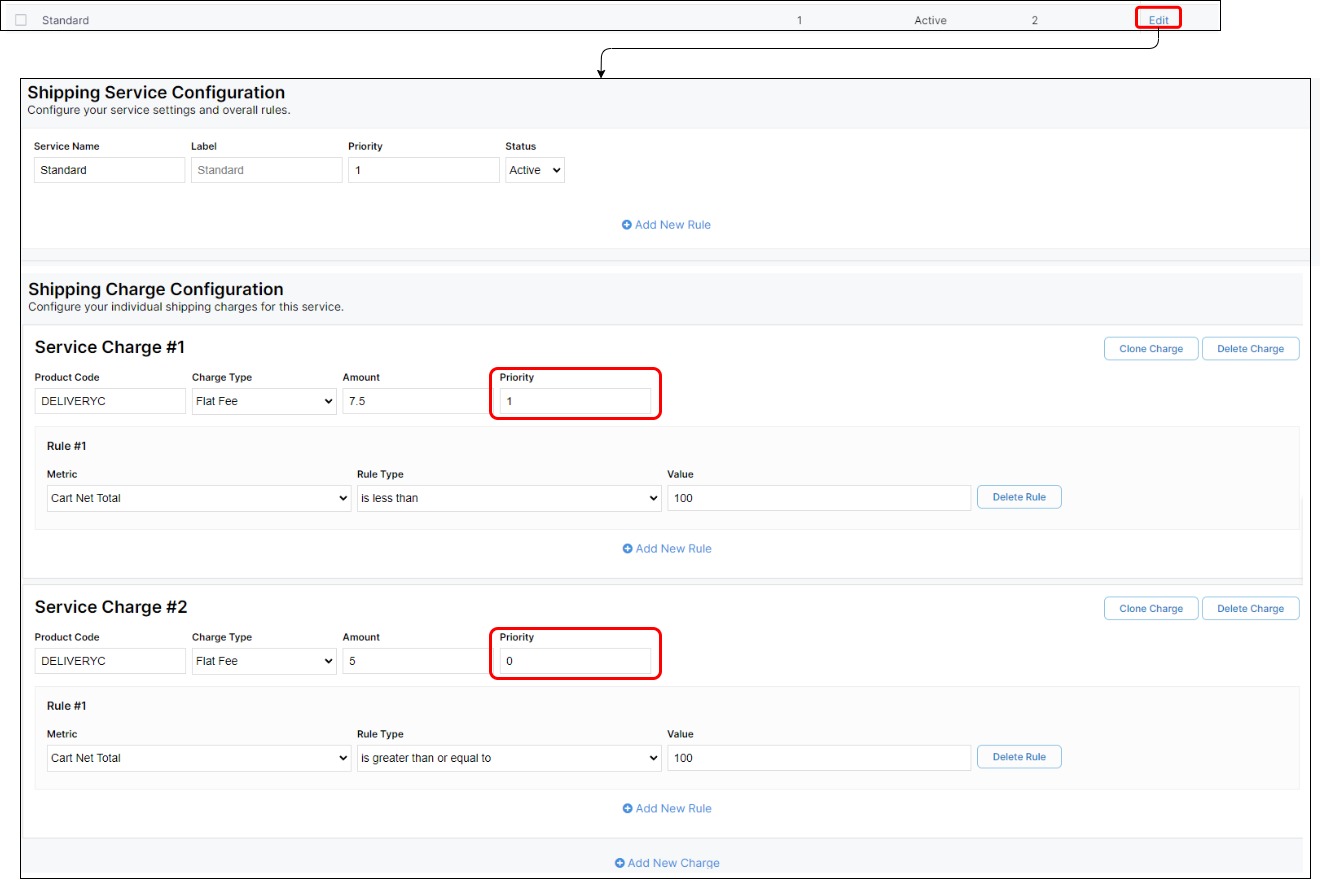Delete Service Charge #1
This screenshot has height=896, width=1321.
pos(1250,349)
